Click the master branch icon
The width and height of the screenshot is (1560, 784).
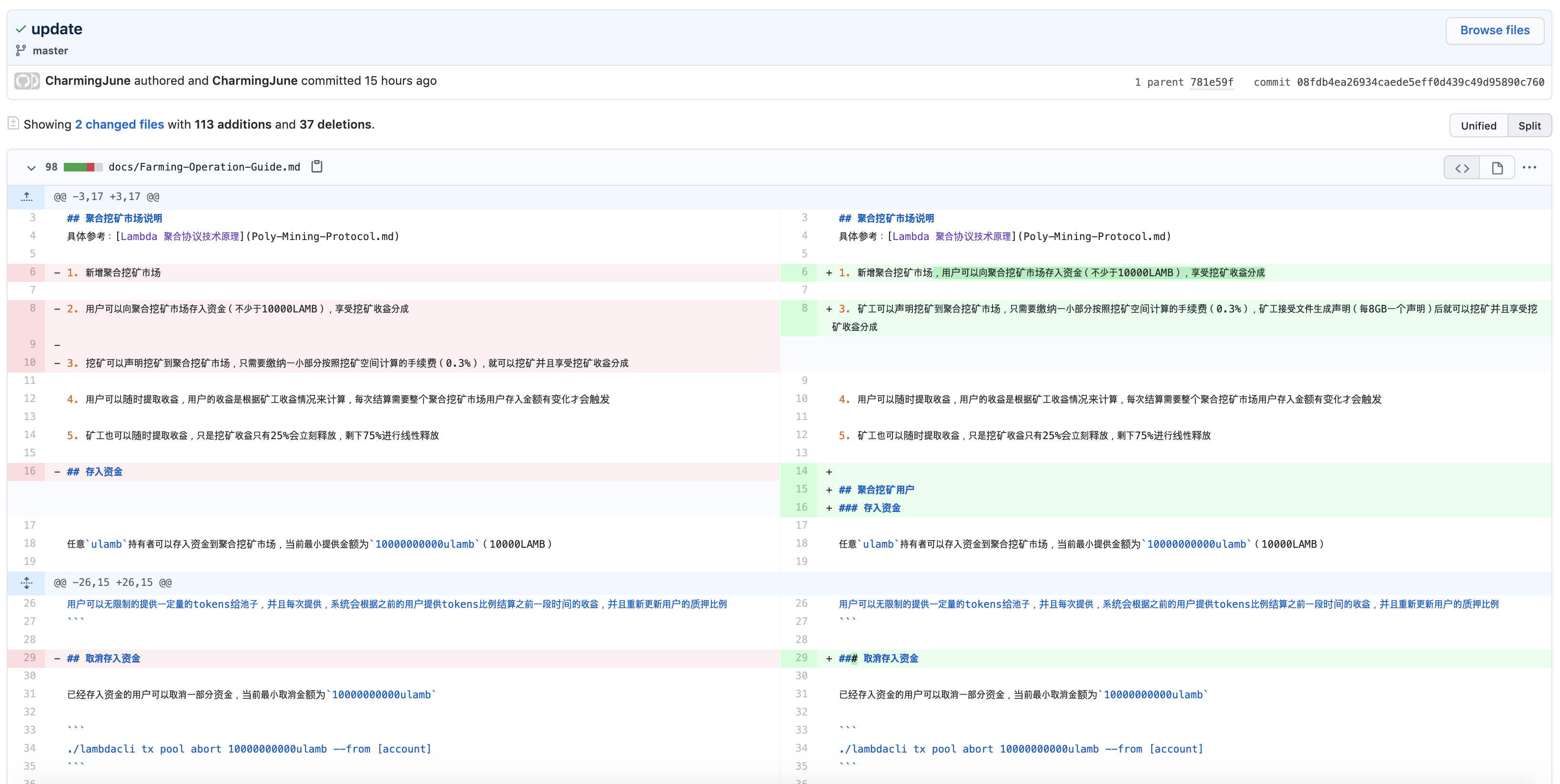[20, 50]
